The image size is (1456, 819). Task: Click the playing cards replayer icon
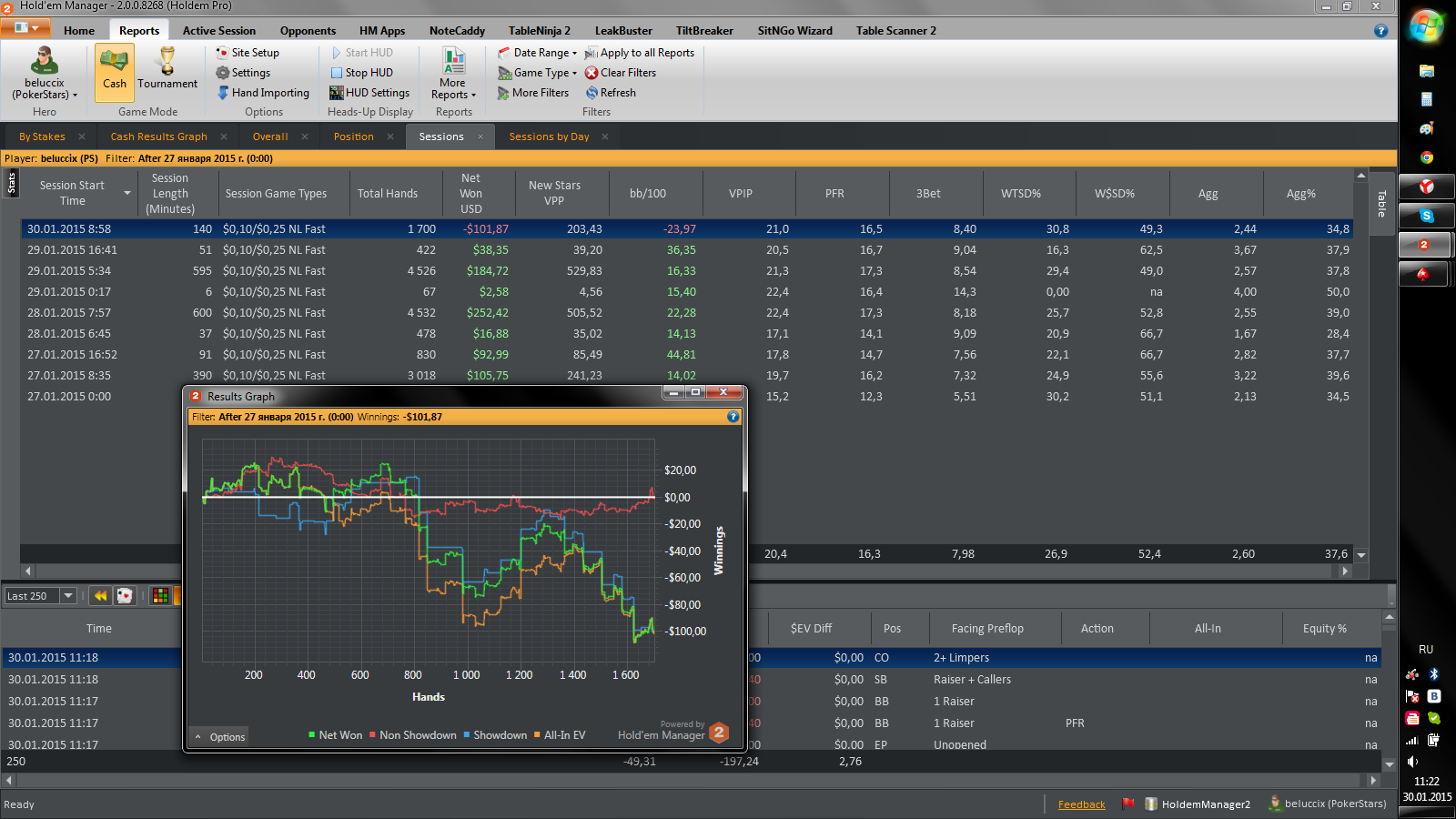(125, 596)
